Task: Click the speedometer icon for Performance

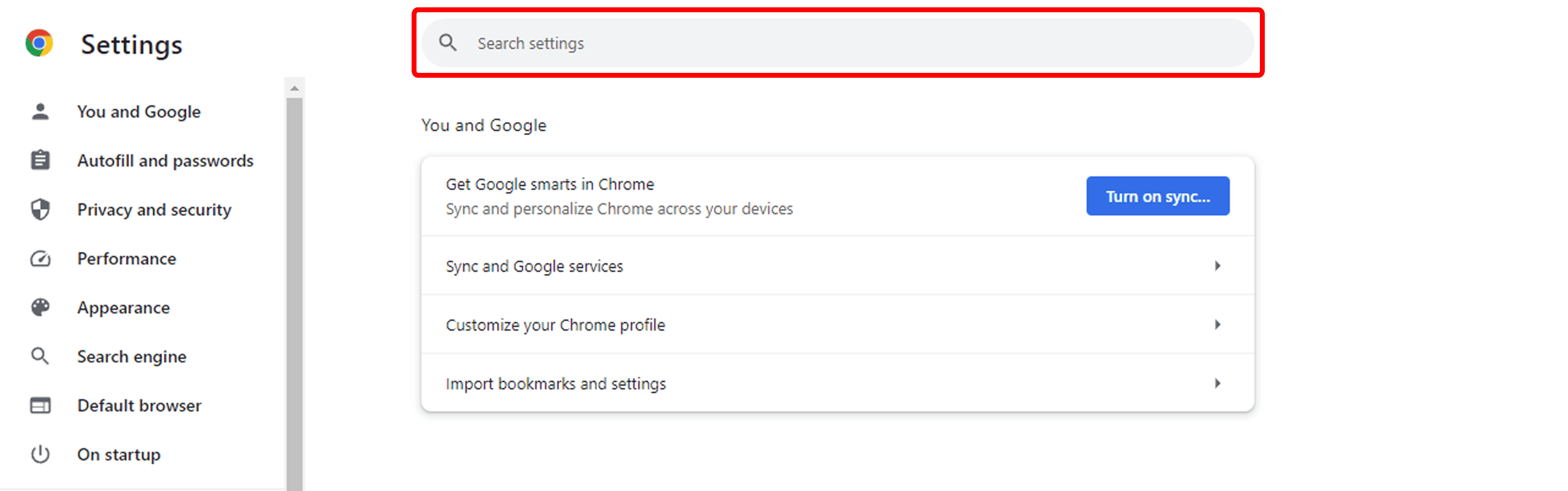Action: pos(40,258)
